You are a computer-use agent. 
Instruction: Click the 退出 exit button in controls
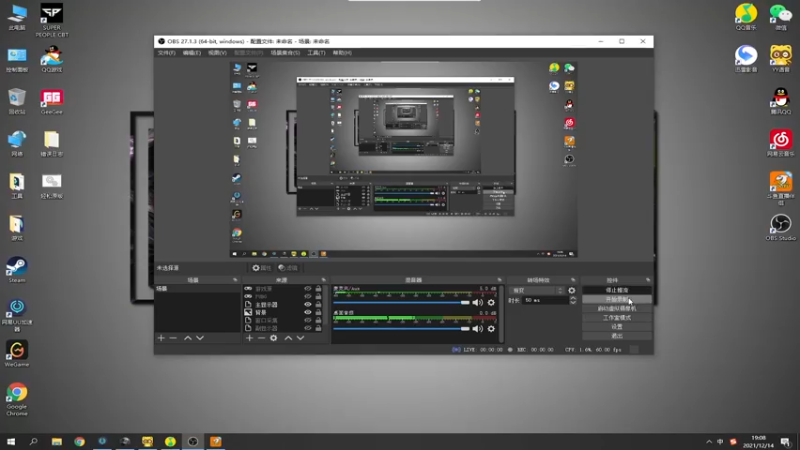coord(617,336)
